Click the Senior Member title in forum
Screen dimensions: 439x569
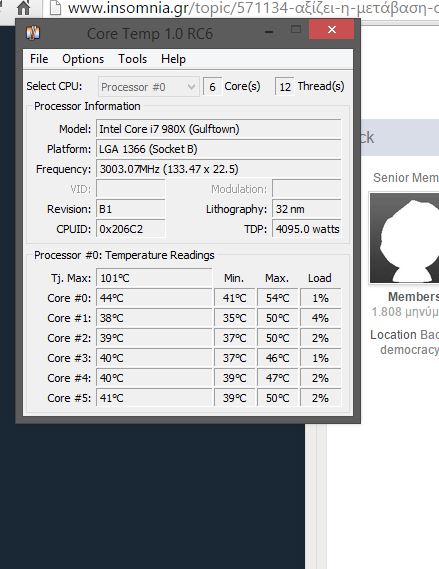(406, 177)
